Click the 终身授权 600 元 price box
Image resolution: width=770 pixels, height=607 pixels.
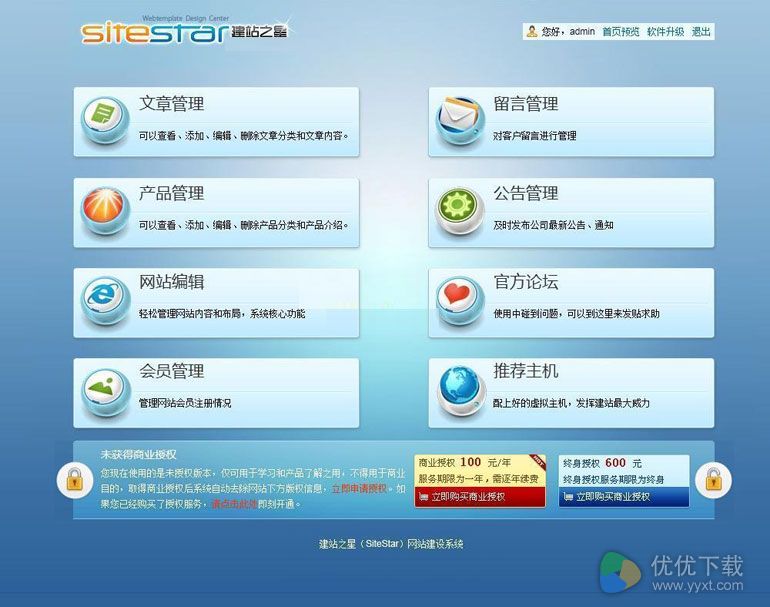point(624,480)
